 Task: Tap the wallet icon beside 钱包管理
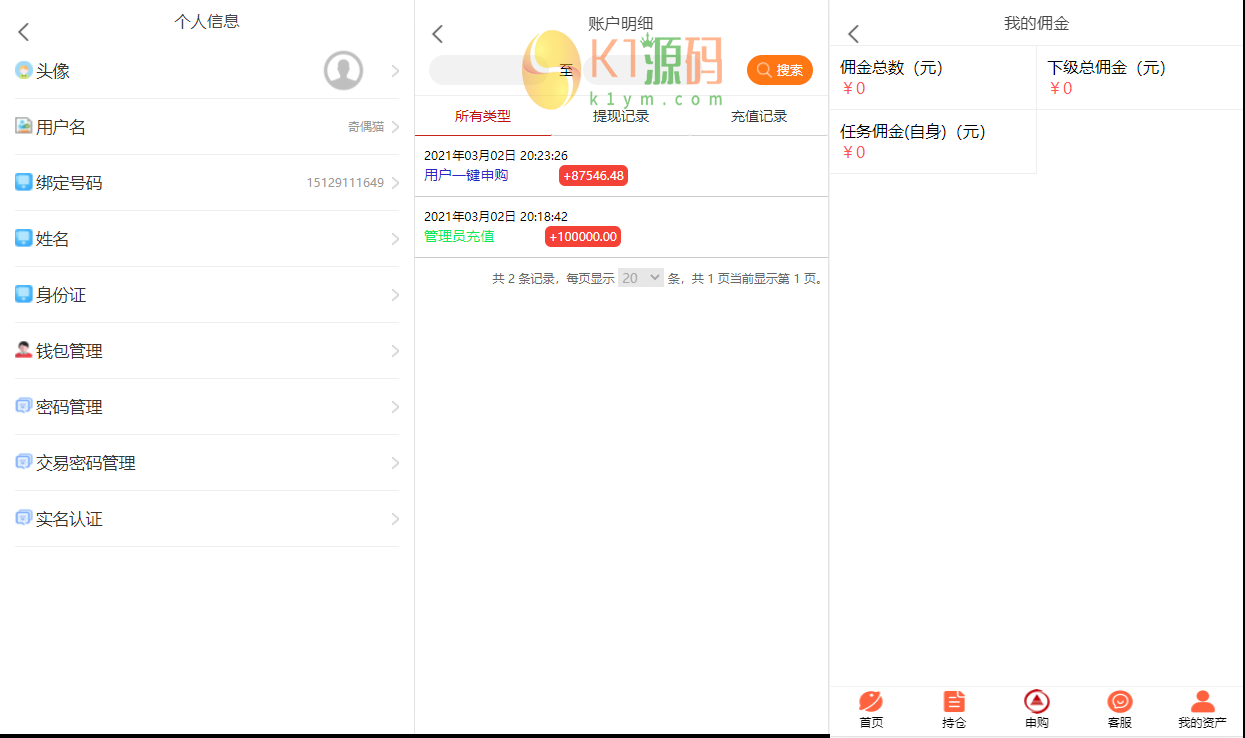click(x=20, y=350)
